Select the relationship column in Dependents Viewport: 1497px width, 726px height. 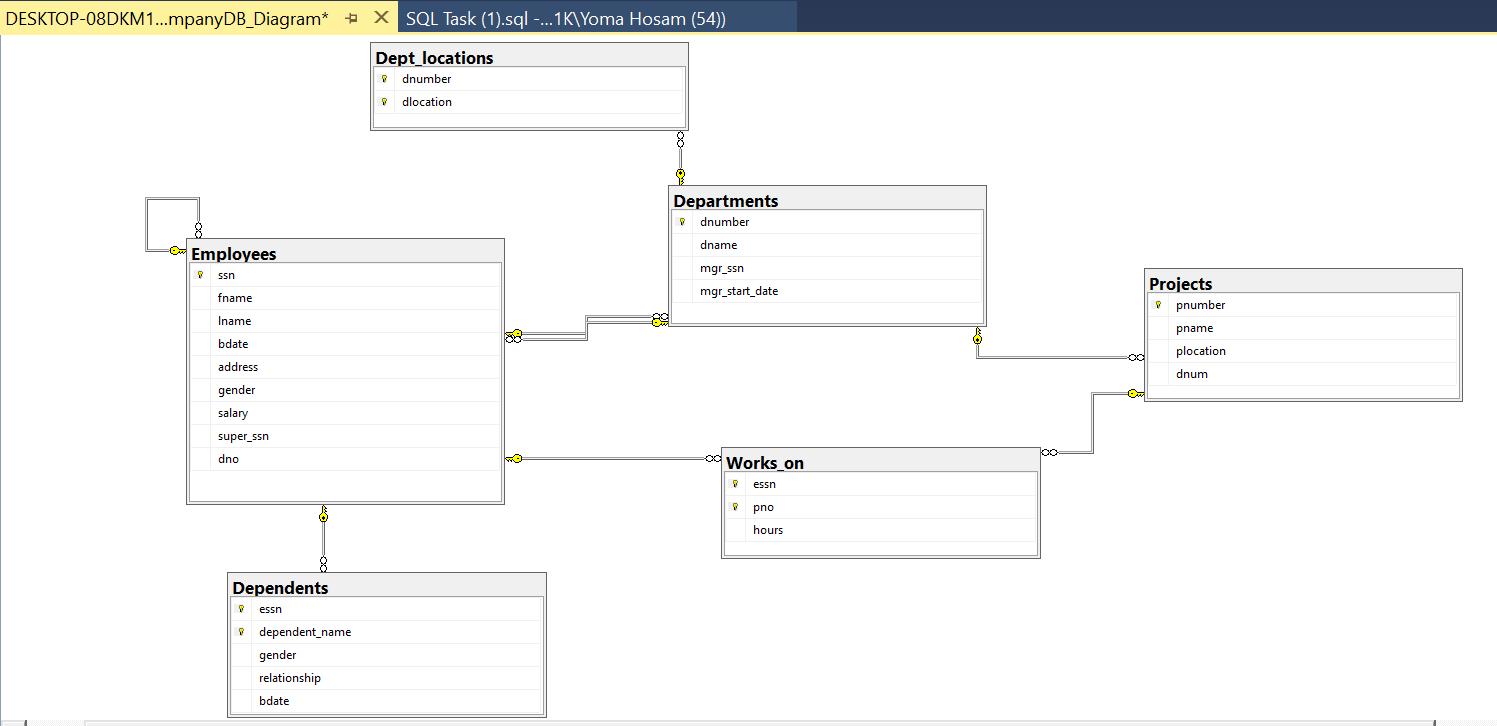(290, 678)
